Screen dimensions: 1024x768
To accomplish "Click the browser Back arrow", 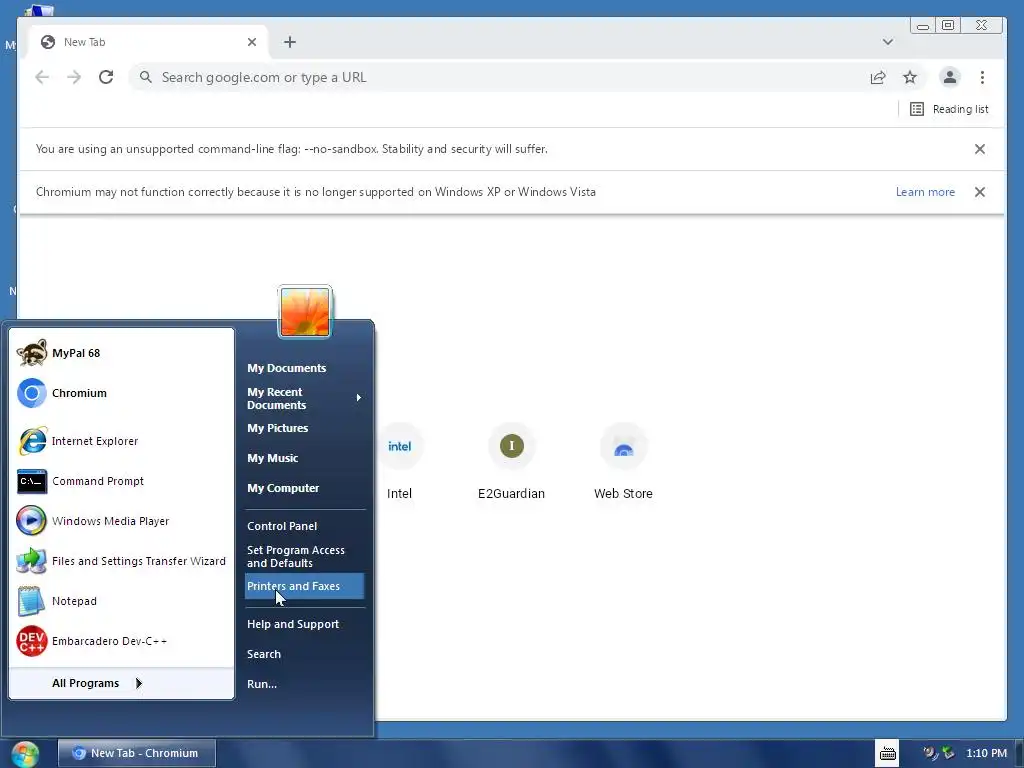I will pyautogui.click(x=42, y=77).
